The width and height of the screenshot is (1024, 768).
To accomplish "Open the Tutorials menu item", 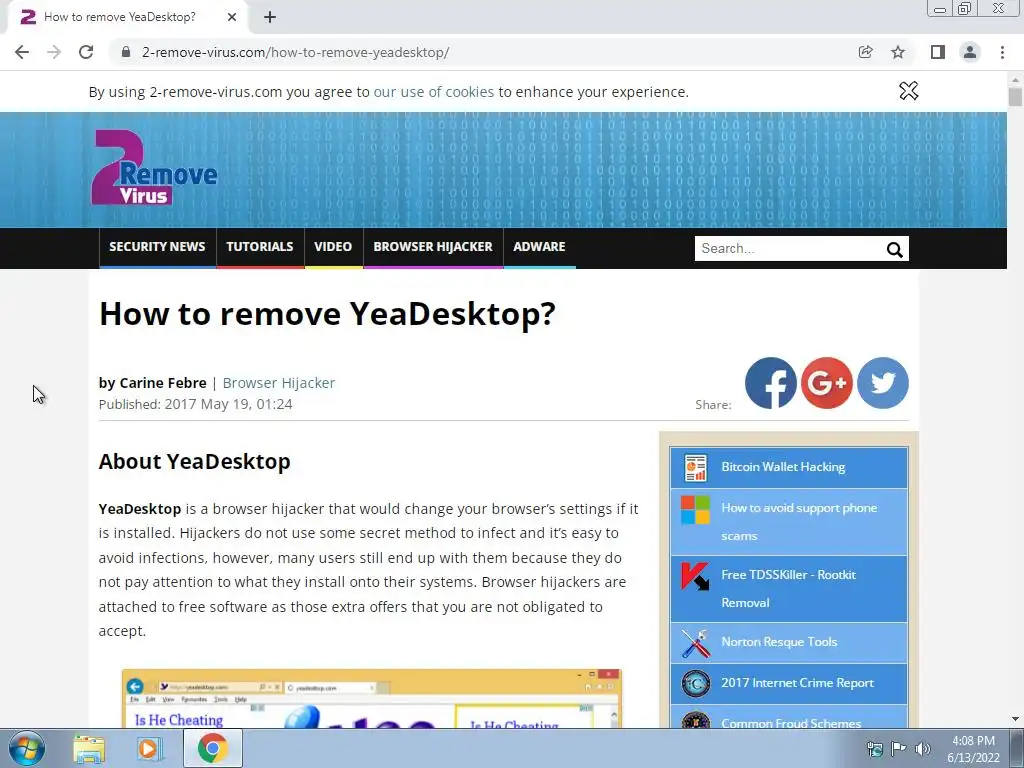I will [x=259, y=247].
